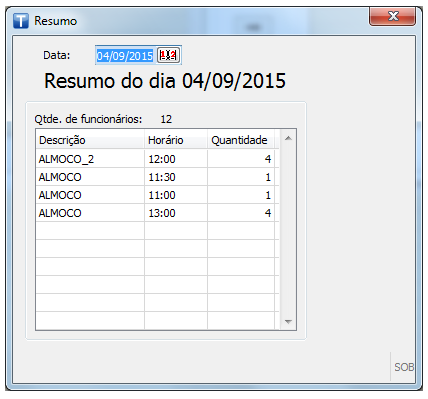This screenshot has width=428, height=399.
Task: Click the blue T application icon
Action: pos(21,21)
